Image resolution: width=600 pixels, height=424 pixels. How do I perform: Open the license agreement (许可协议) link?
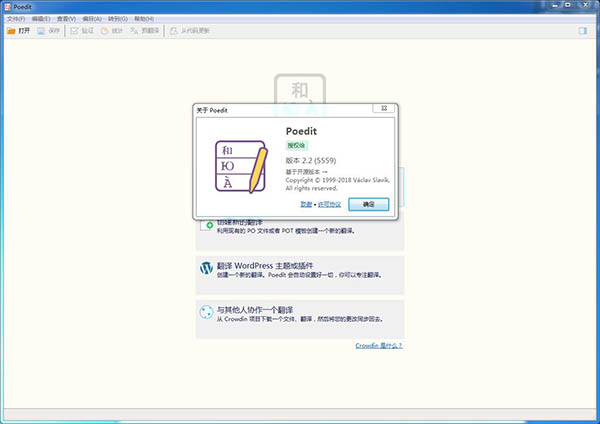point(329,204)
